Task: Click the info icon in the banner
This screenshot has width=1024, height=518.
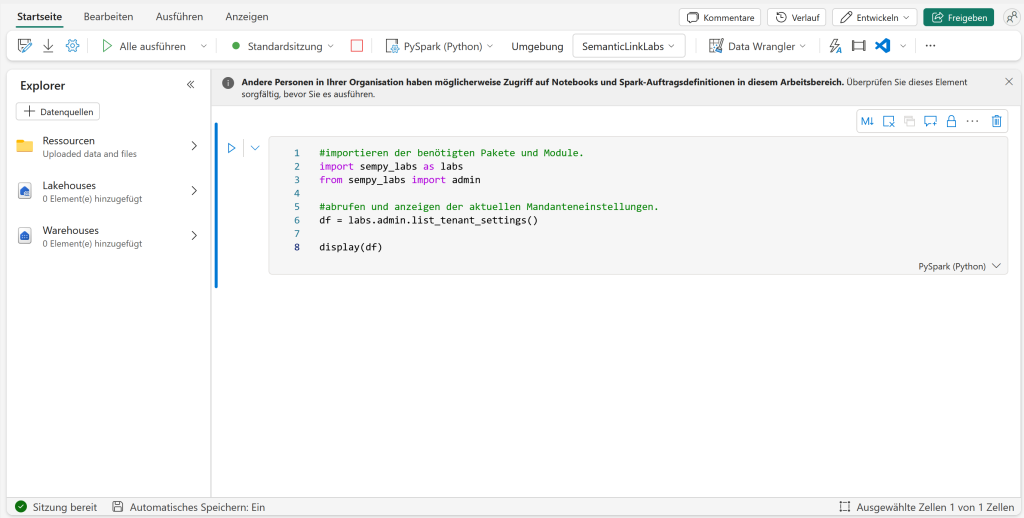Action: pos(227,83)
